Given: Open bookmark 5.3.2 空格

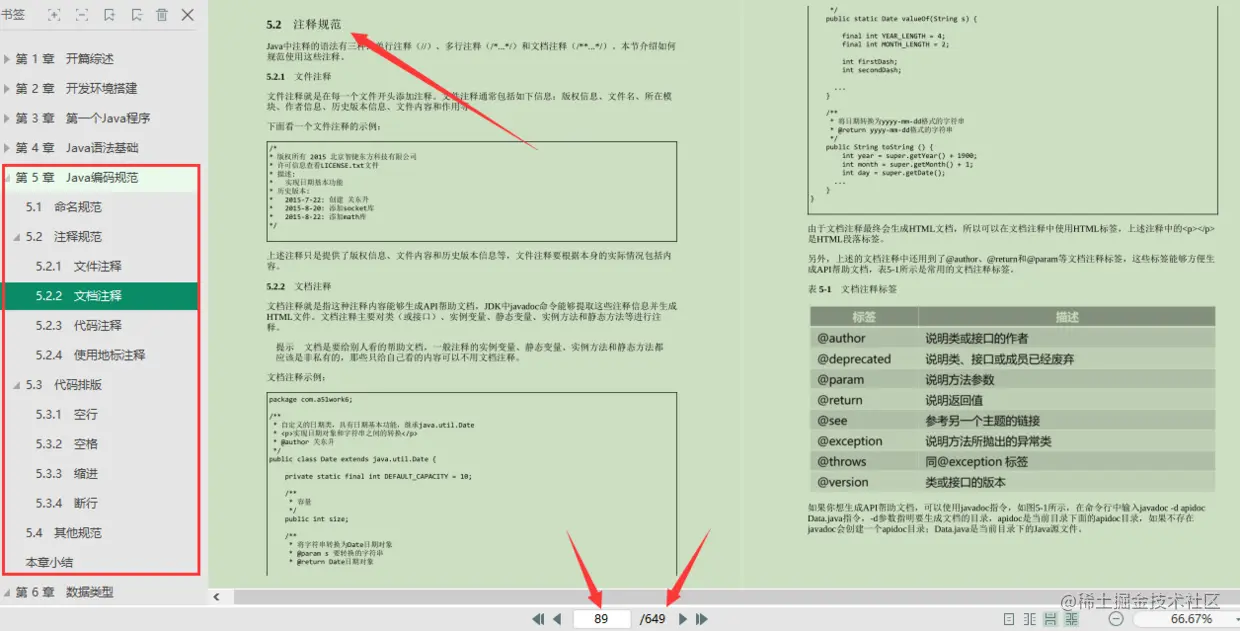Looking at the screenshot, I should click(x=67, y=444).
